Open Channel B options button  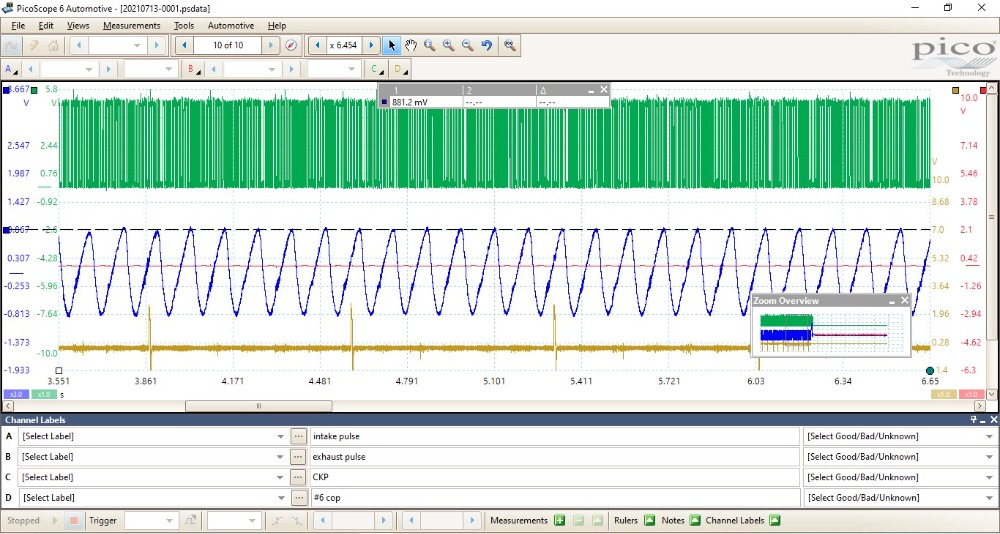click(193, 69)
